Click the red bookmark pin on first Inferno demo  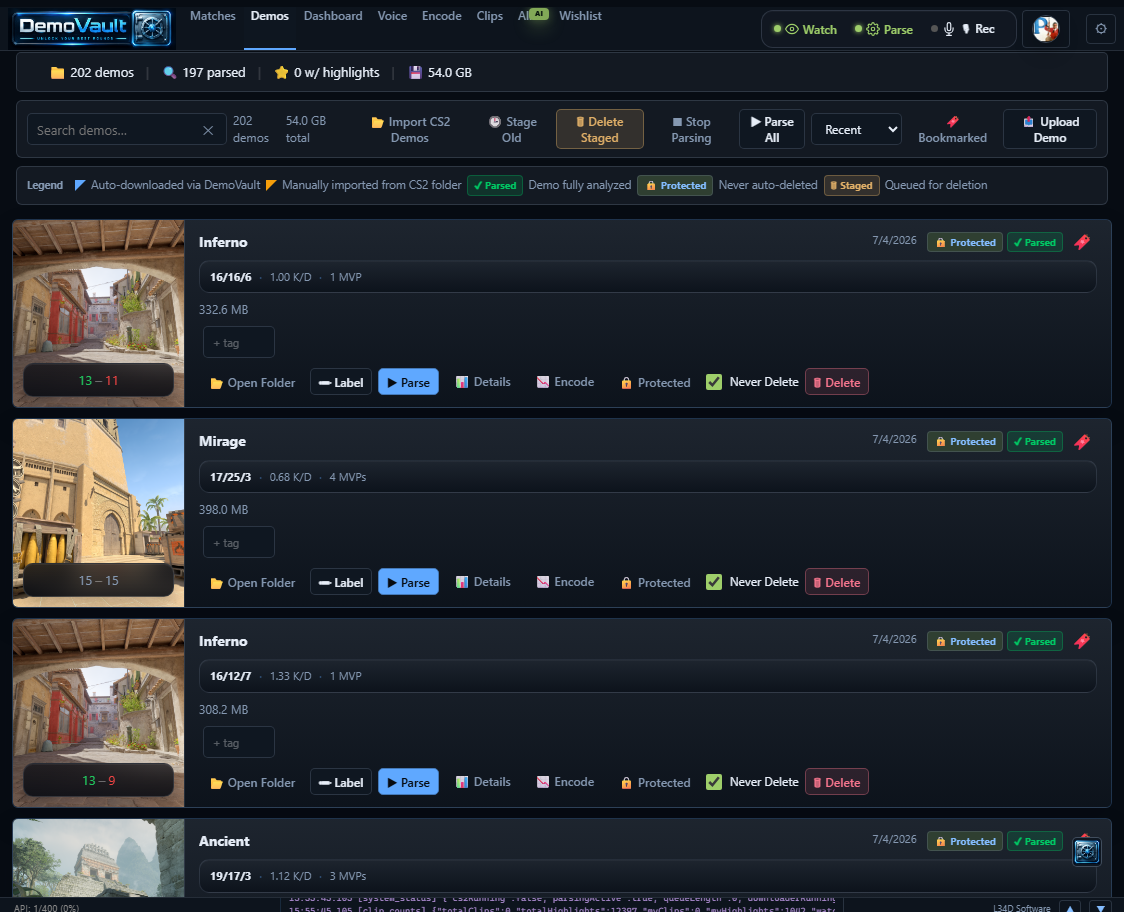(1082, 242)
